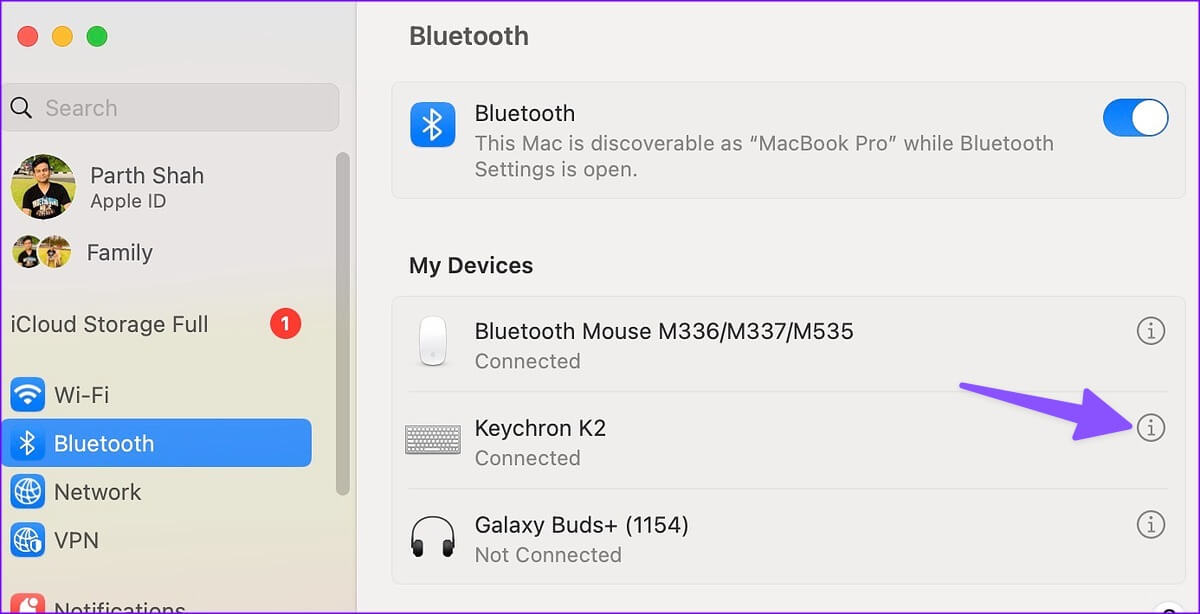
Task: Open info for Bluetooth Mouse M336/M337/M535
Action: click(1151, 331)
